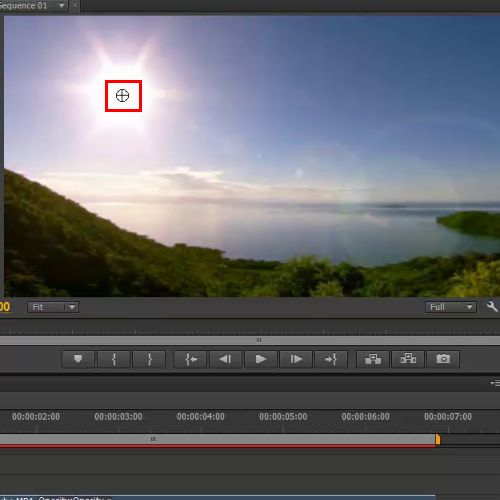Screen dimensions: 500x500
Task: Click 00:00:03:00 on timeline ruler
Action: [x=118, y=417]
